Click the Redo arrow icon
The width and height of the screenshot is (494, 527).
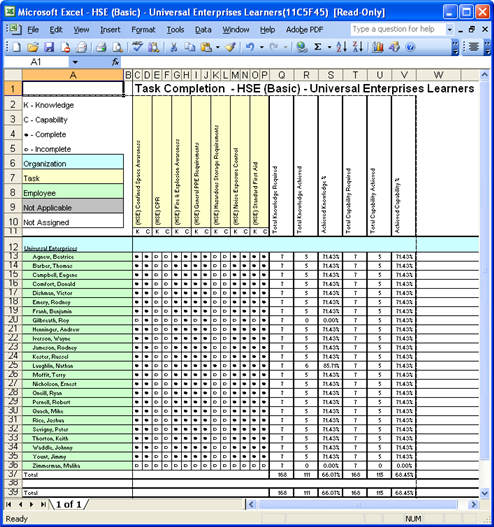[x=274, y=47]
